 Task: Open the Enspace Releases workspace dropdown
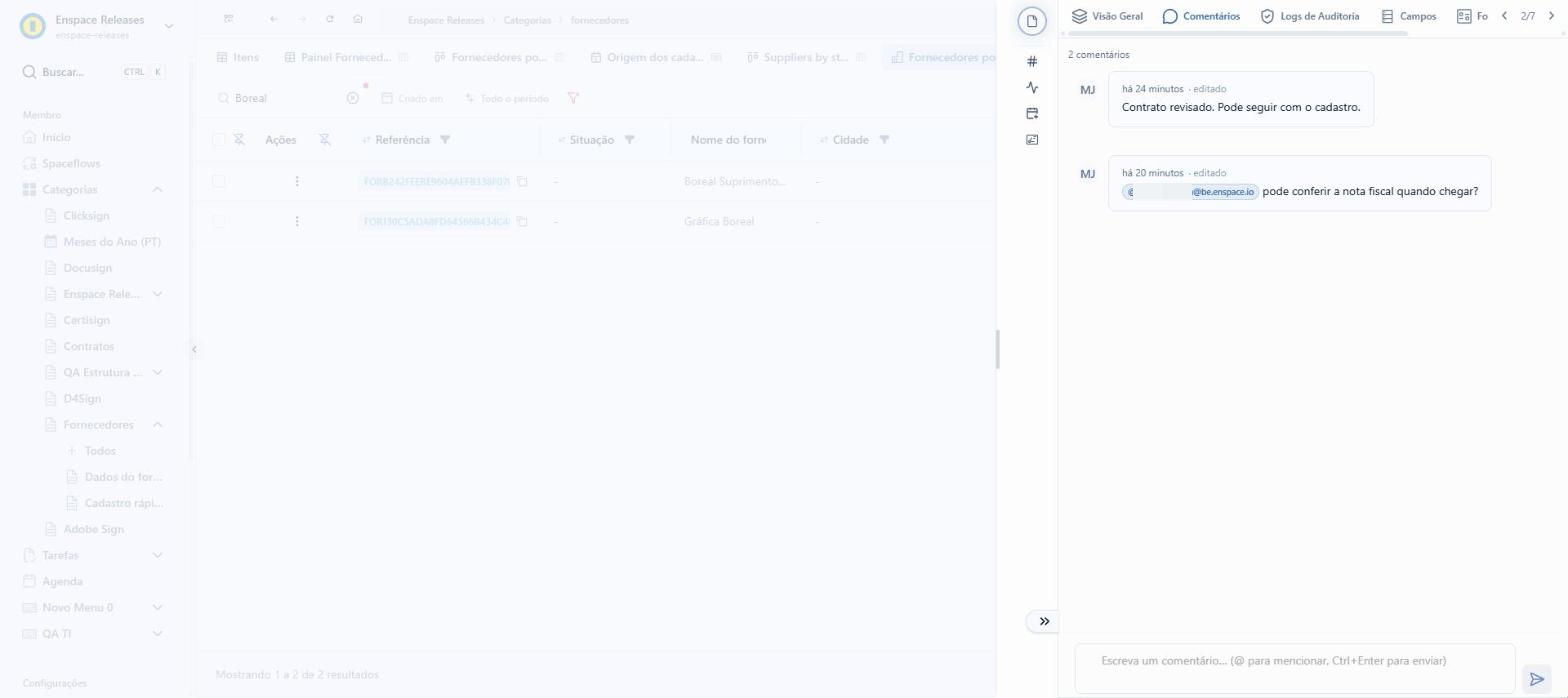coord(168,26)
